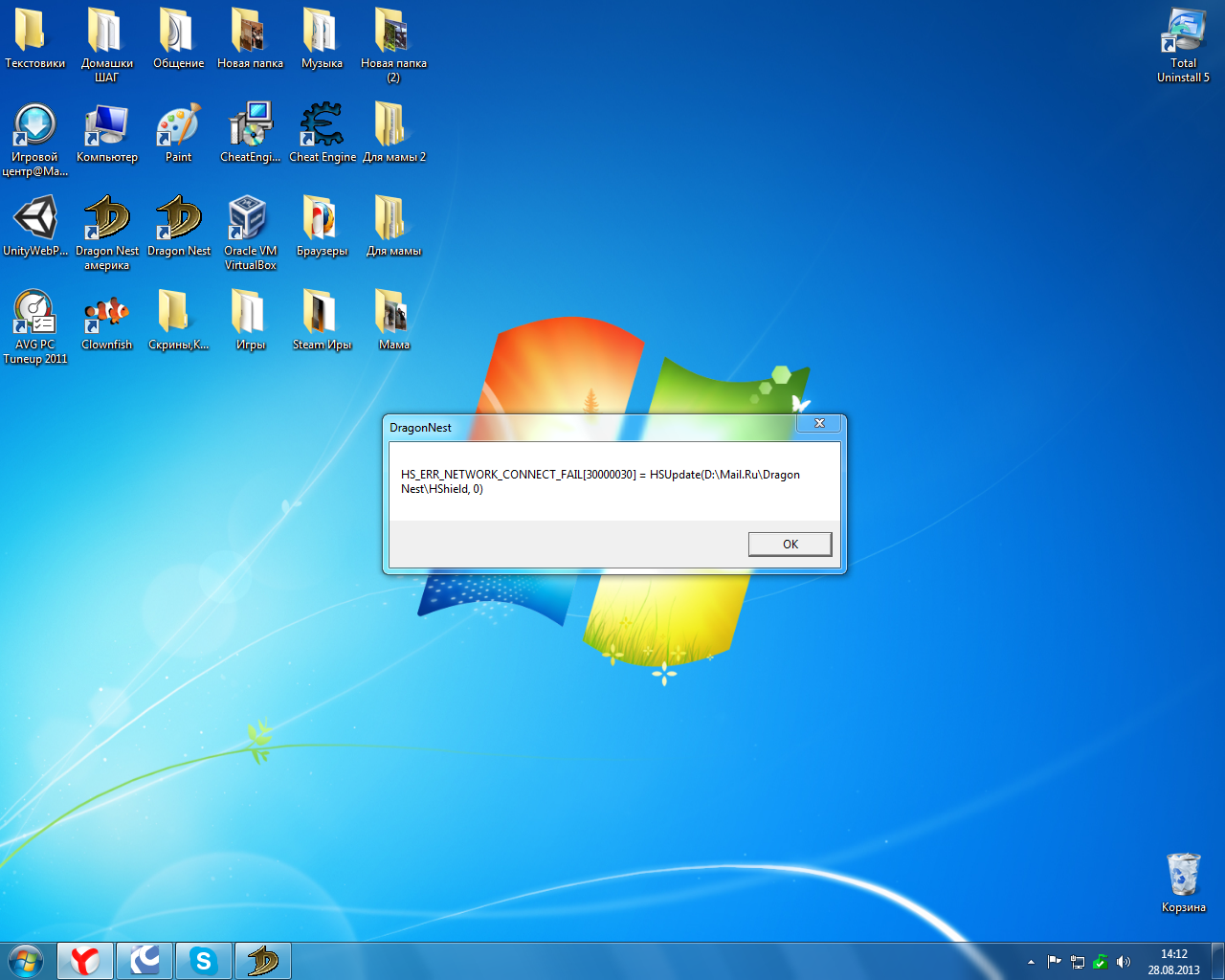Open Yandex browser from the taskbar
The height and width of the screenshot is (980, 1225).
point(85,961)
